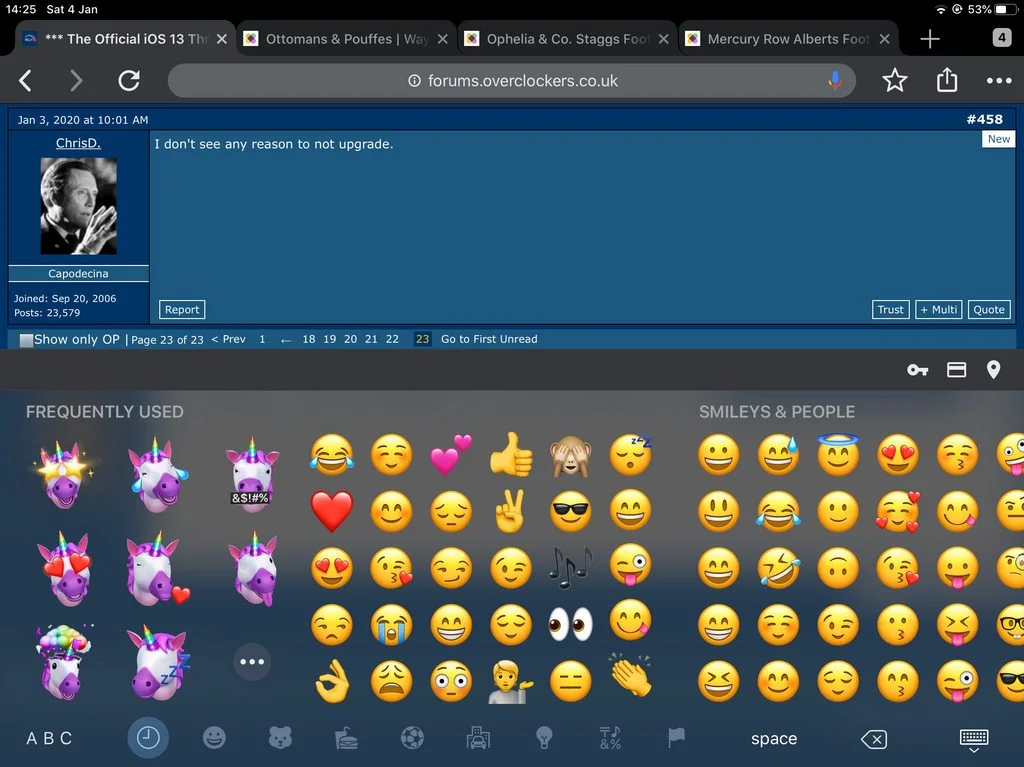Screen dimensions: 1024x767
Task: Switch to the iOS 13 thread tab
Action: [x=126, y=39]
